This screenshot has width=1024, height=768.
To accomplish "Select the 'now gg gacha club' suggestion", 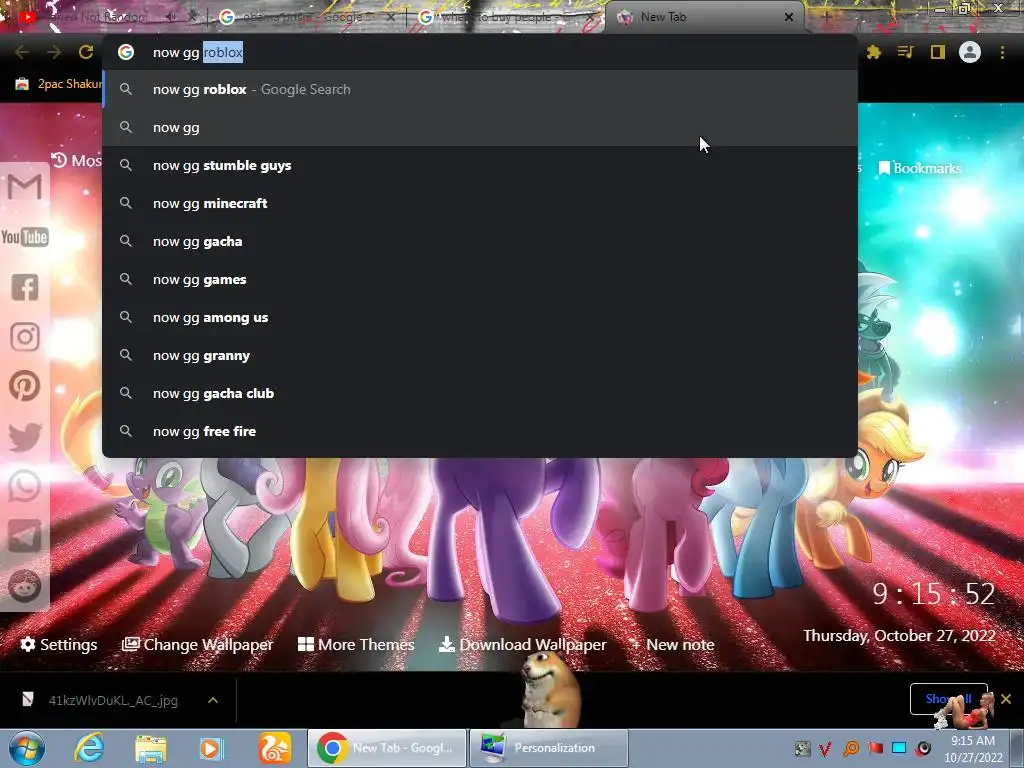I will [x=480, y=393].
